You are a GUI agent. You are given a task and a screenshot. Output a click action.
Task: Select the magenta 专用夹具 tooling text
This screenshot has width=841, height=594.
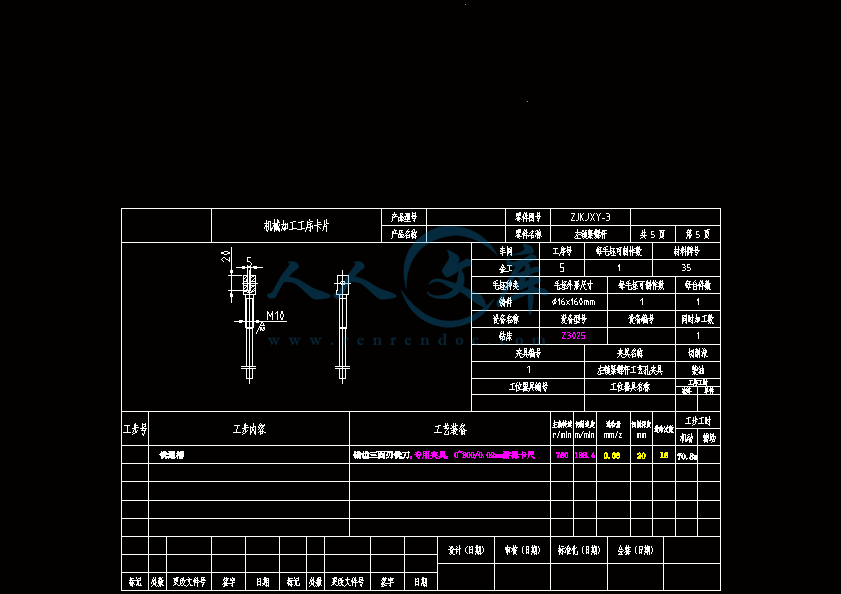point(431,455)
